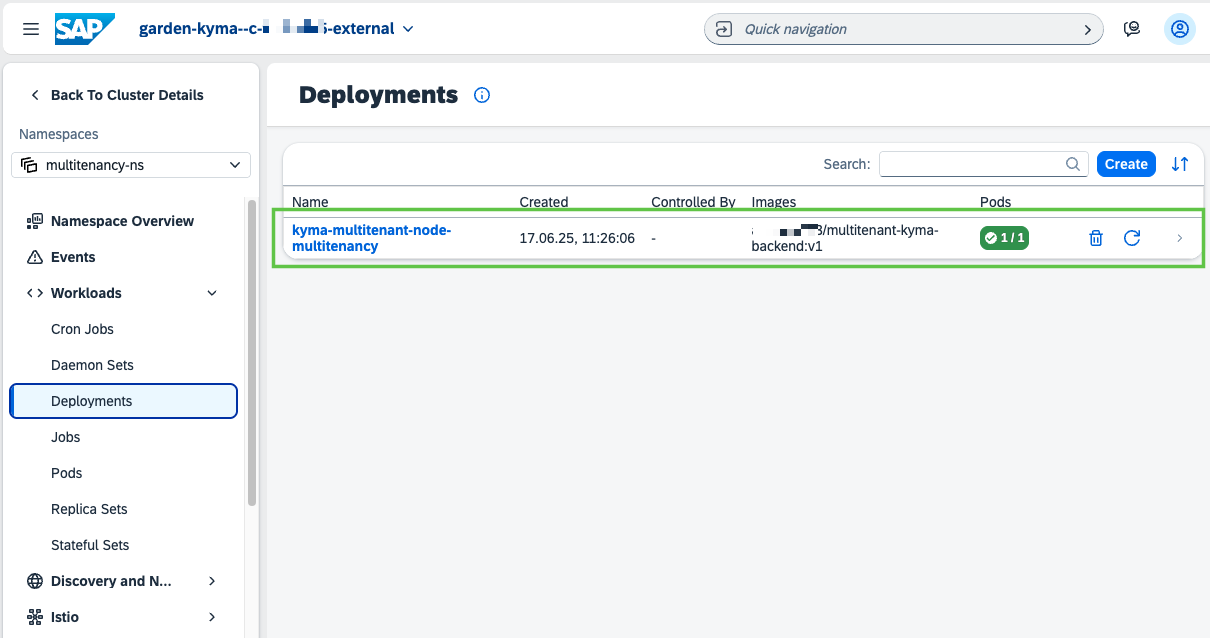Open kyma-multitenant-node-multitenancy deployment link
The height and width of the screenshot is (638, 1210).
(371, 238)
